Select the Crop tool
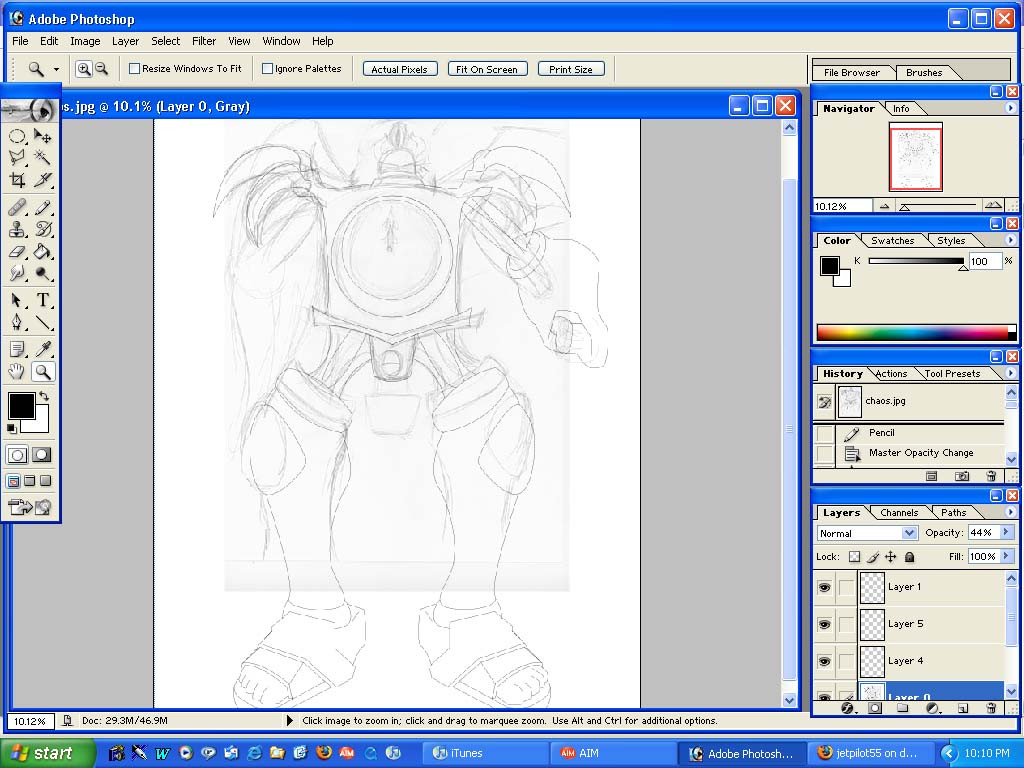This screenshot has height=768, width=1024. pos(17,180)
